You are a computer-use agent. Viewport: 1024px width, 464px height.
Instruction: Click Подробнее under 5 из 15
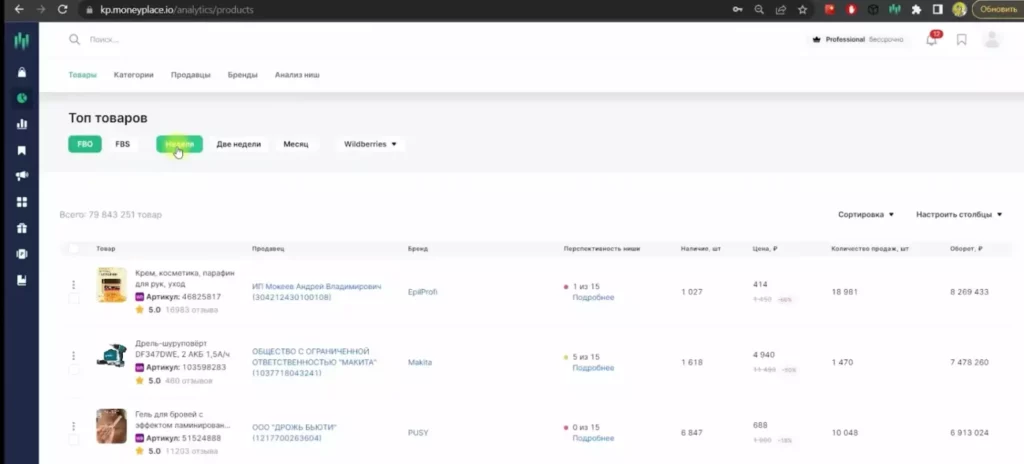click(x=594, y=369)
